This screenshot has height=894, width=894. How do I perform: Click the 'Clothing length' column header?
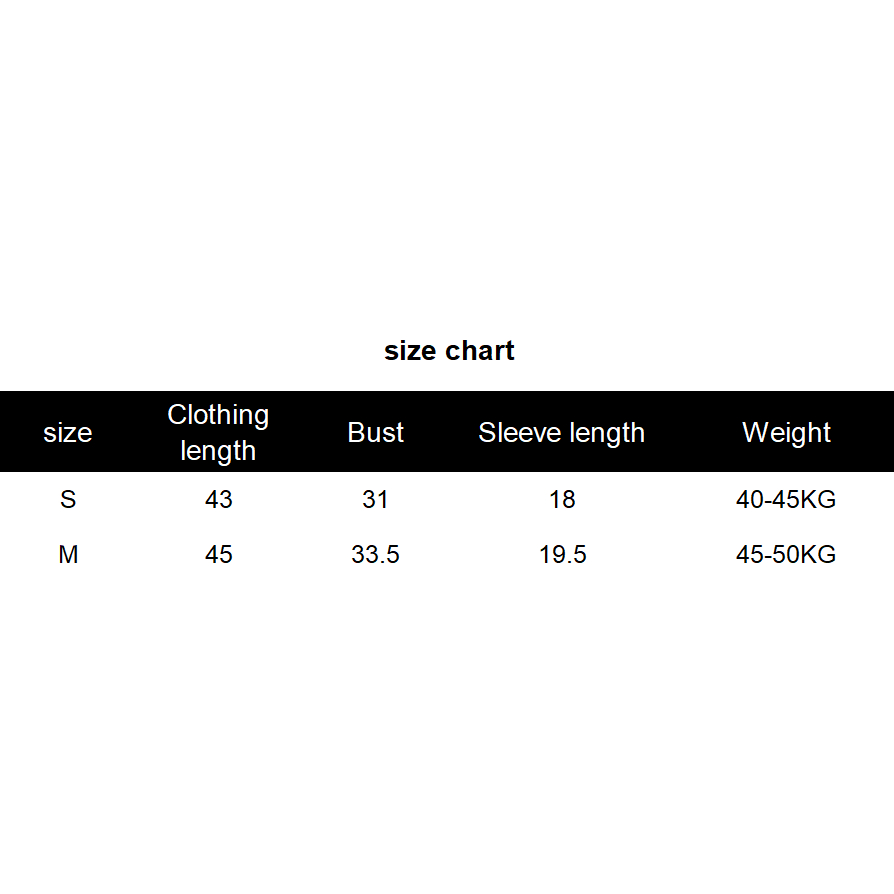(x=218, y=432)
